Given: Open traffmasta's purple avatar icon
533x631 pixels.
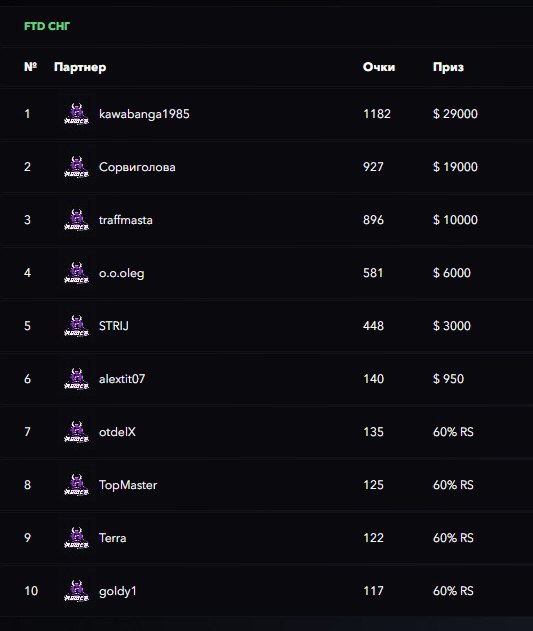Looking at the screenshot, I should coord(76,220).
